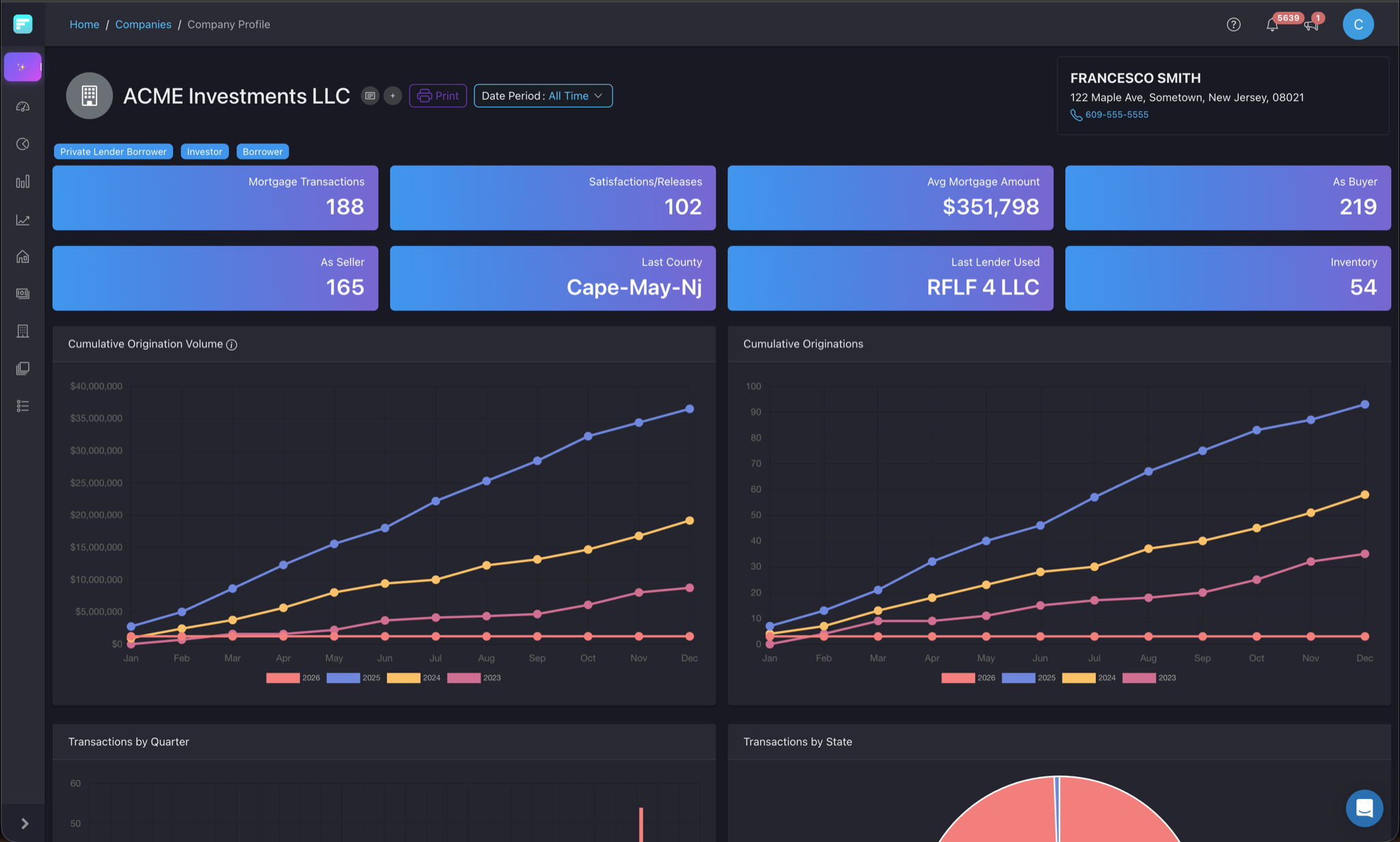Image resolution: width=1400 pixels, height=842 pixels.
Task: Open notifications bell with 5639 badge
Action: [x=1271, y=25]
